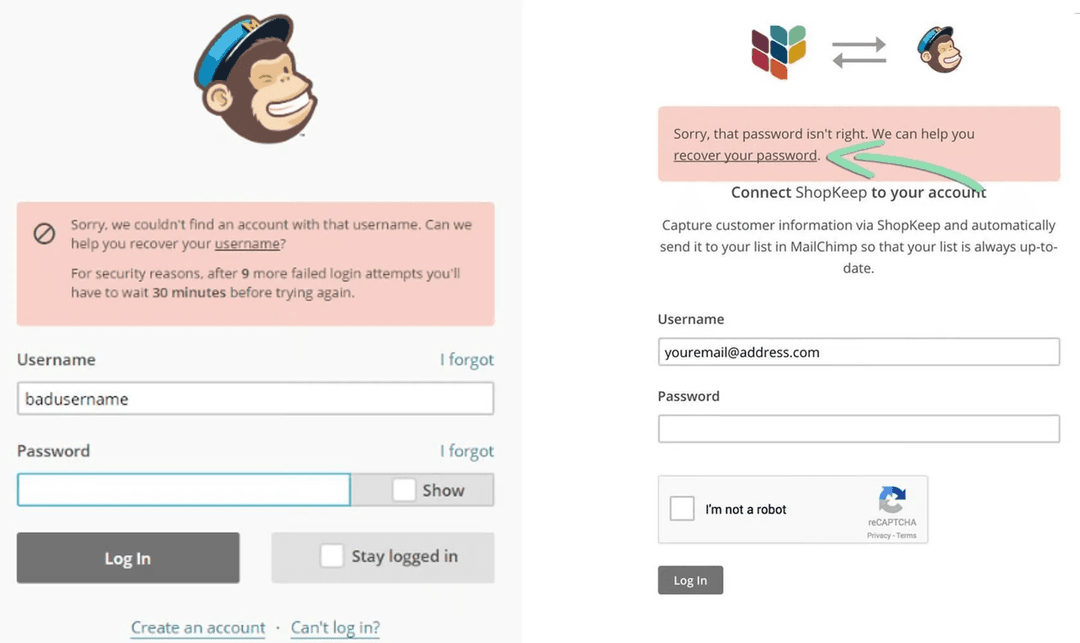Follow the recover your password link
Image resolution: width=1080 pixels, height=643 pixels.
(745, 155)
